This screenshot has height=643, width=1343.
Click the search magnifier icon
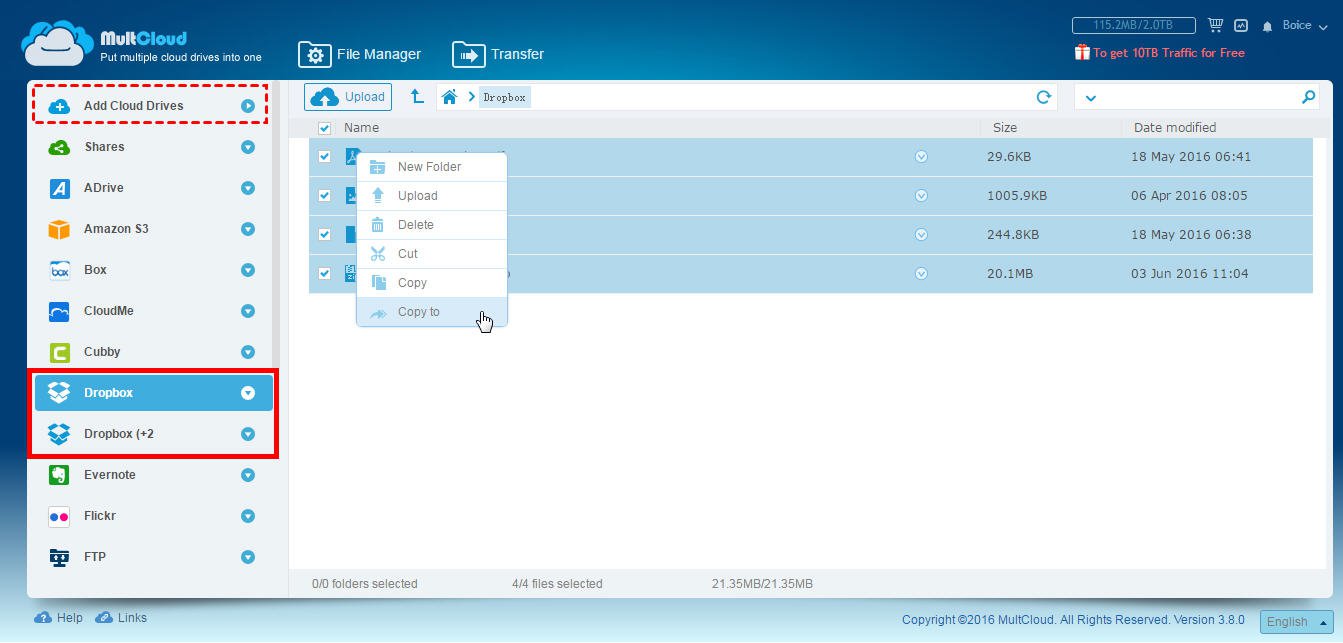click(x=1308, y=97)
